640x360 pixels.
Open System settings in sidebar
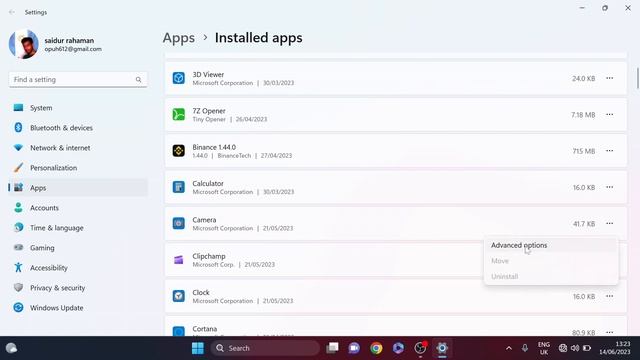tap(78, 108)
